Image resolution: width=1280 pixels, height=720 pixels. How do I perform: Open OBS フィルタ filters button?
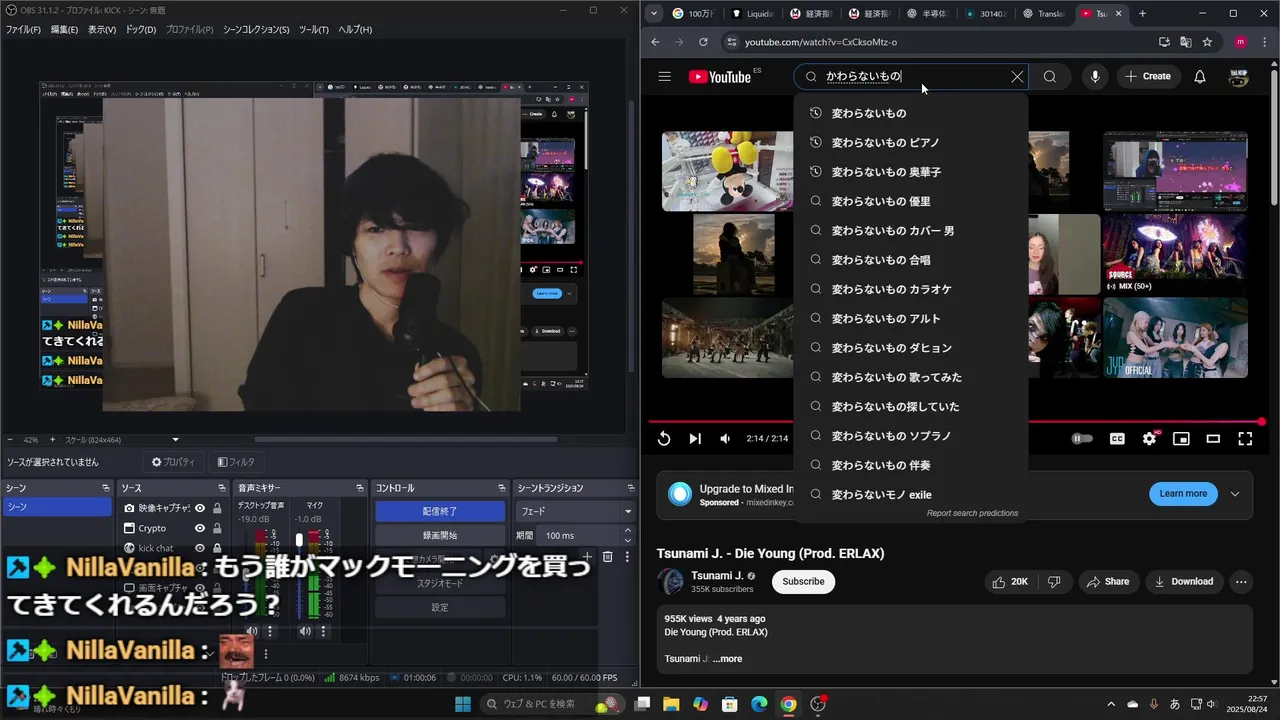click(x=237, y=462)
